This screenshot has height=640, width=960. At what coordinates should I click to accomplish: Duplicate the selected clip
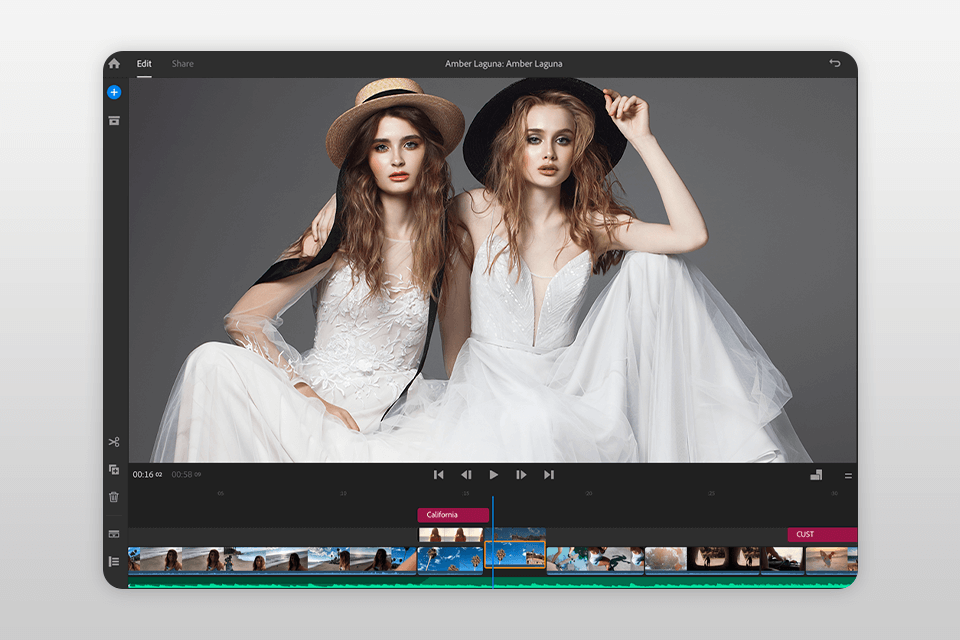point(114,469)
